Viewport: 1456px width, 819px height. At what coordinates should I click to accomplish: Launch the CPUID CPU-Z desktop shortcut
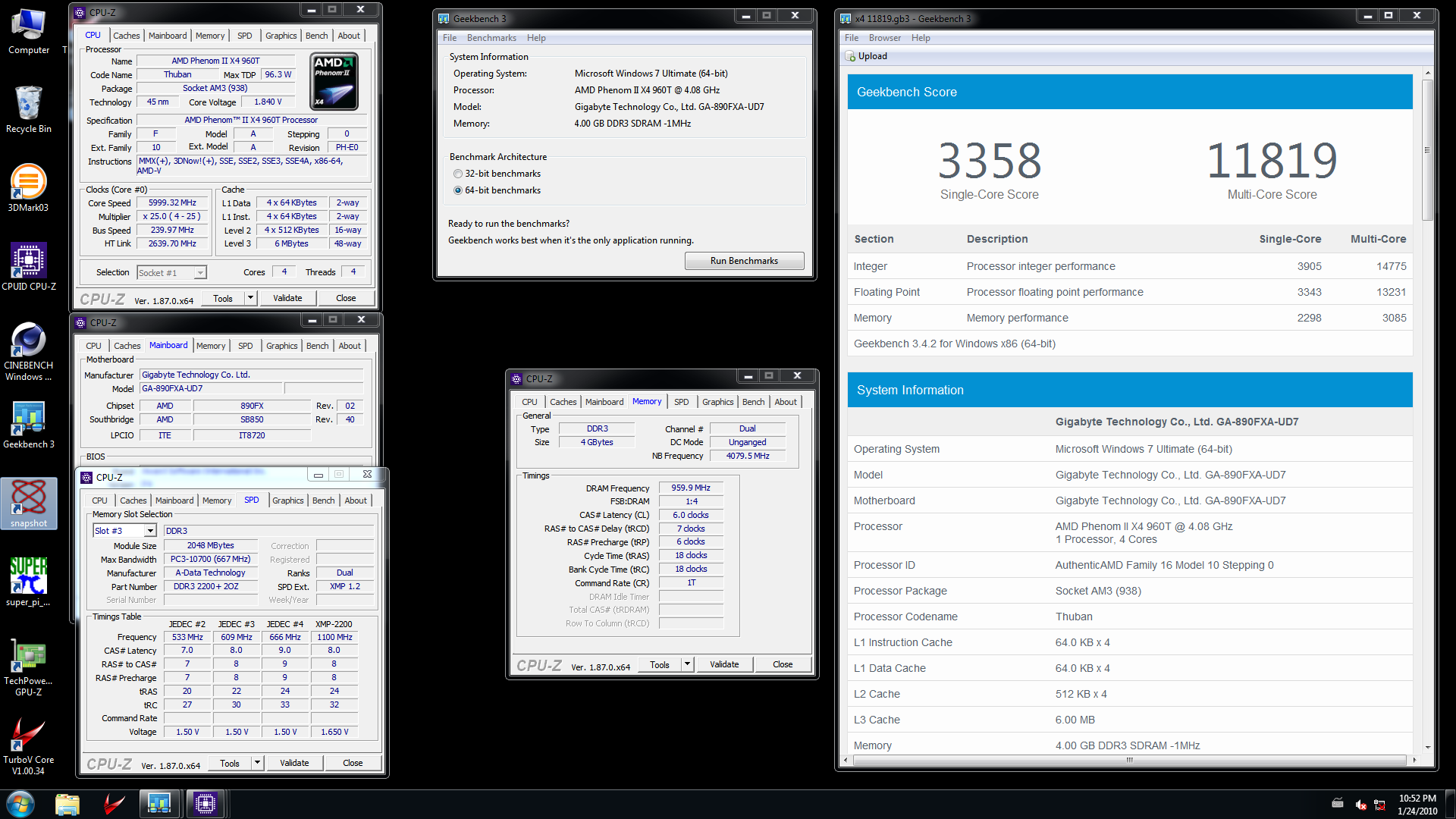pos(29,267)
